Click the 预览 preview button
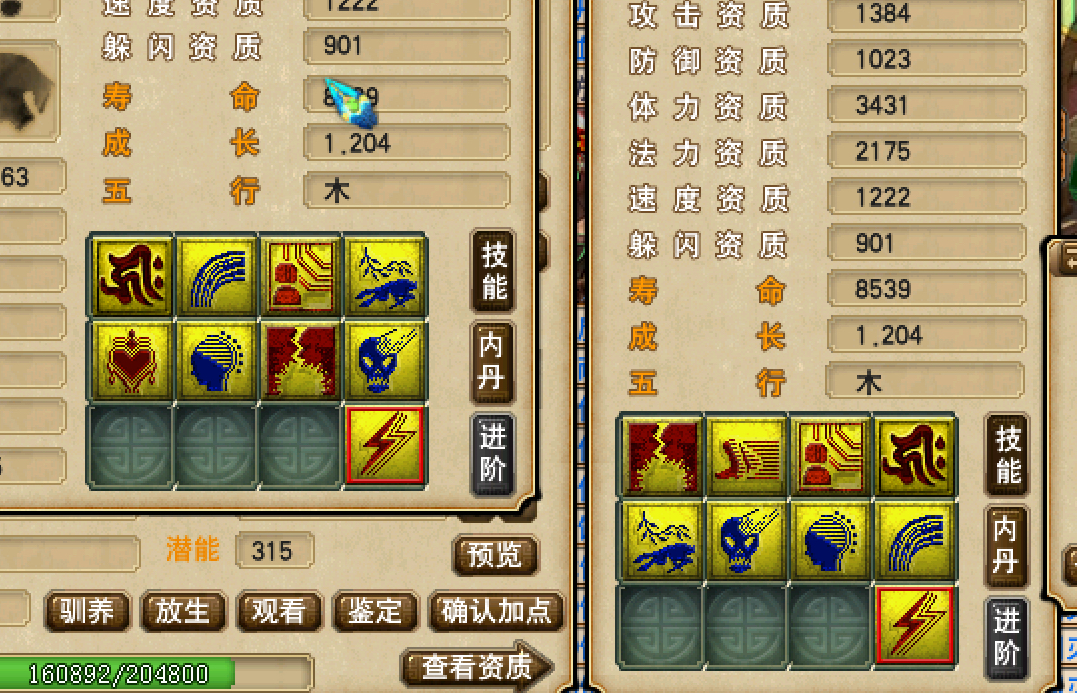1077x693 pixels. 495,555
